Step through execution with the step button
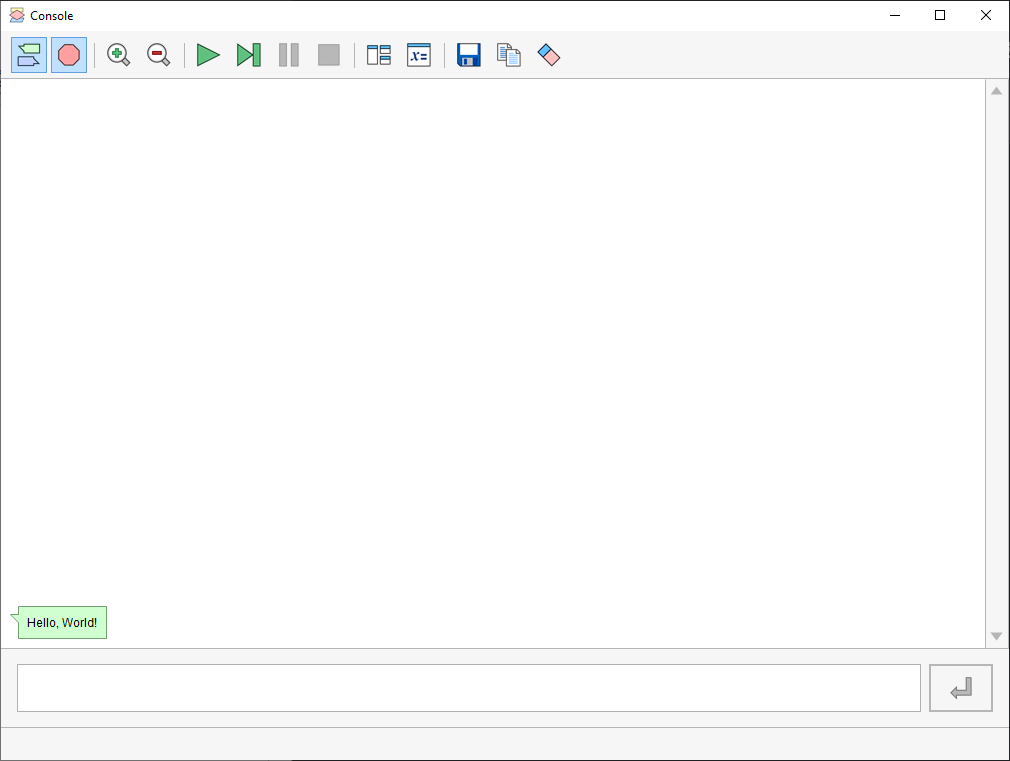The image size is (1010, 761). coord(249,55)
